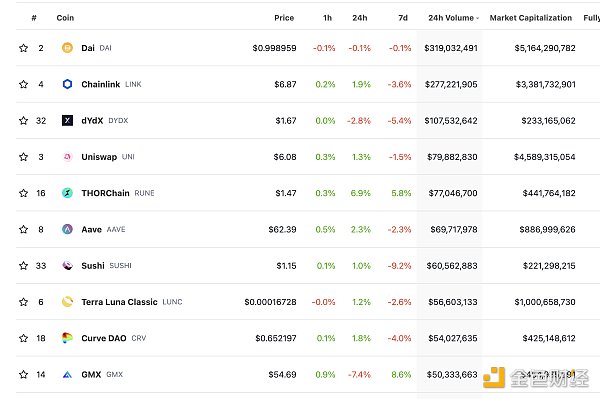The width and height of the screenshot is (600, 399).
Task: Open the Curve DAO coin page
Action: pos(104,338)
